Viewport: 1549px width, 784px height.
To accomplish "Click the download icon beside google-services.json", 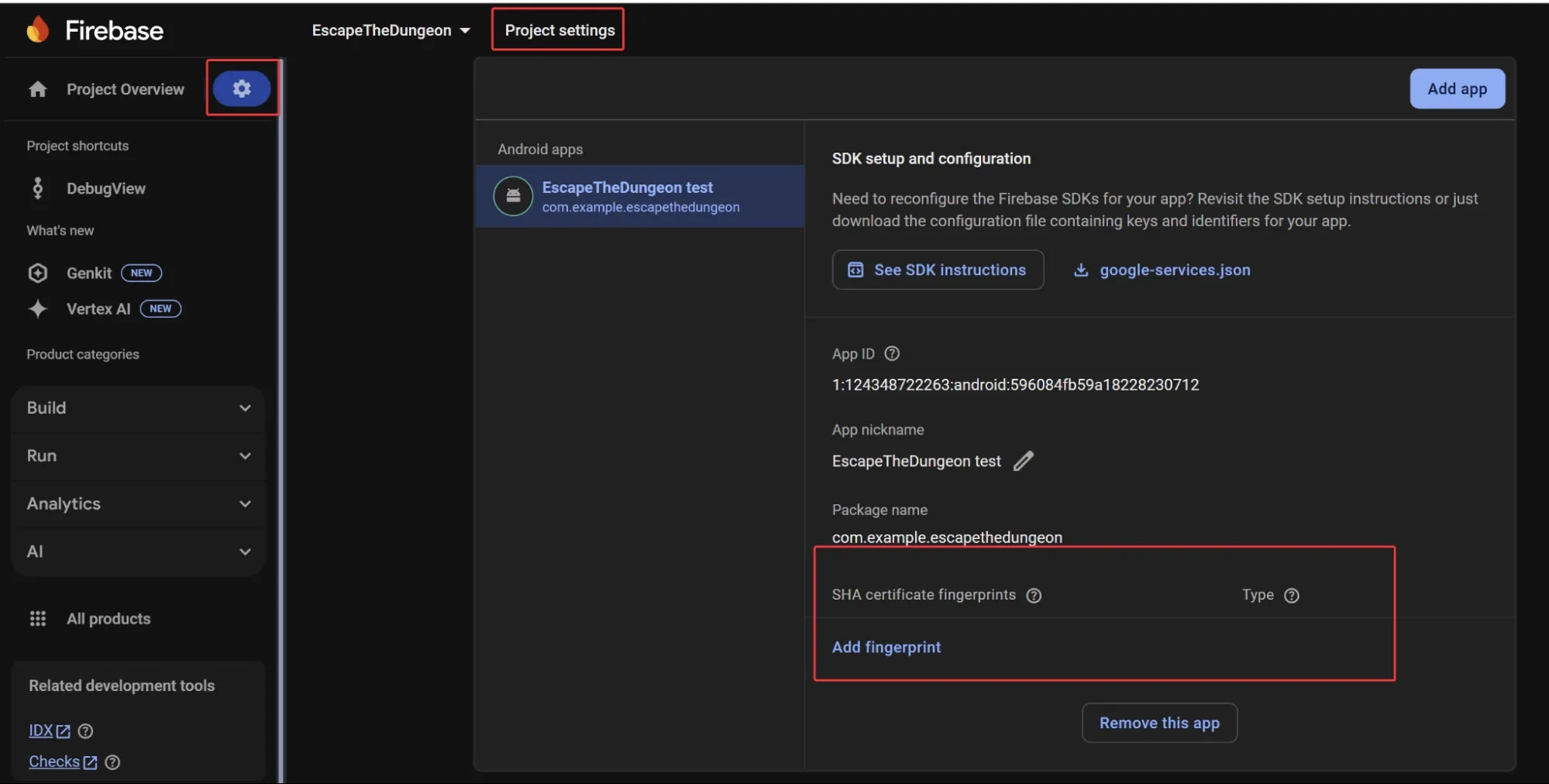I will 1081,270.
